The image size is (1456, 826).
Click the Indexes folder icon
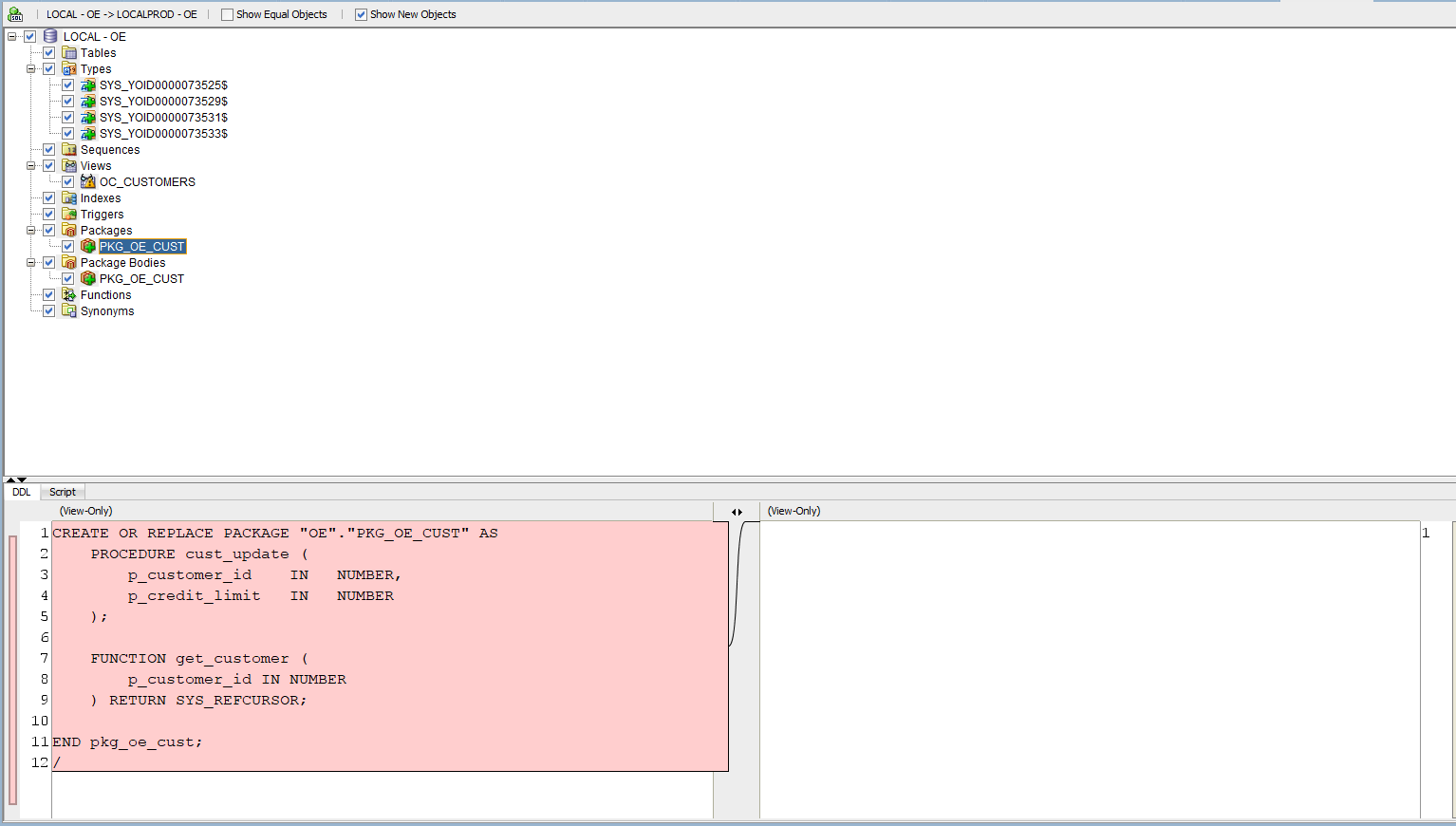(x=69, y=197)
